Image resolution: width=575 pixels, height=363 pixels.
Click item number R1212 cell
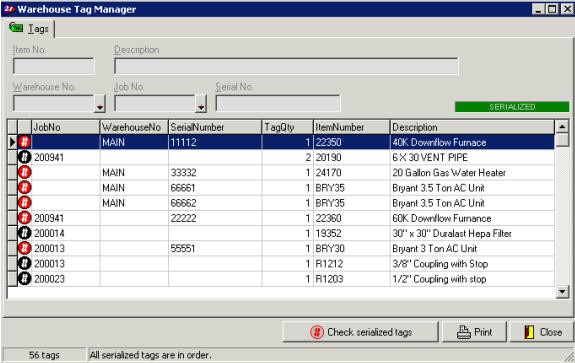(x=352, y=264)
